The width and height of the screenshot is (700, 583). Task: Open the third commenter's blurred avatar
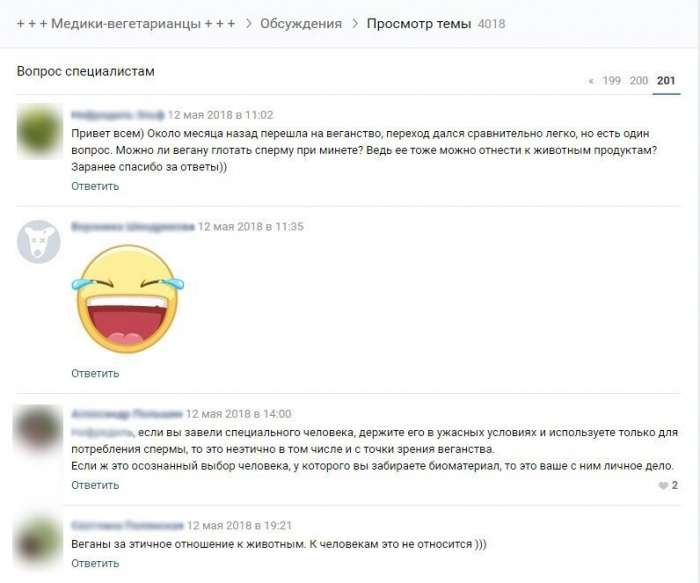pyautogui.click(x=38, y=429)
